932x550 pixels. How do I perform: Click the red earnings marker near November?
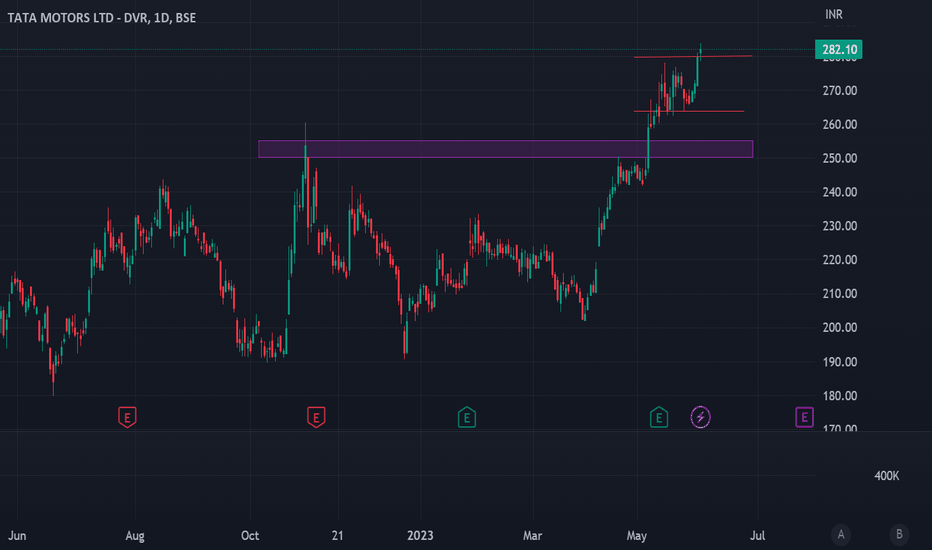316,417
